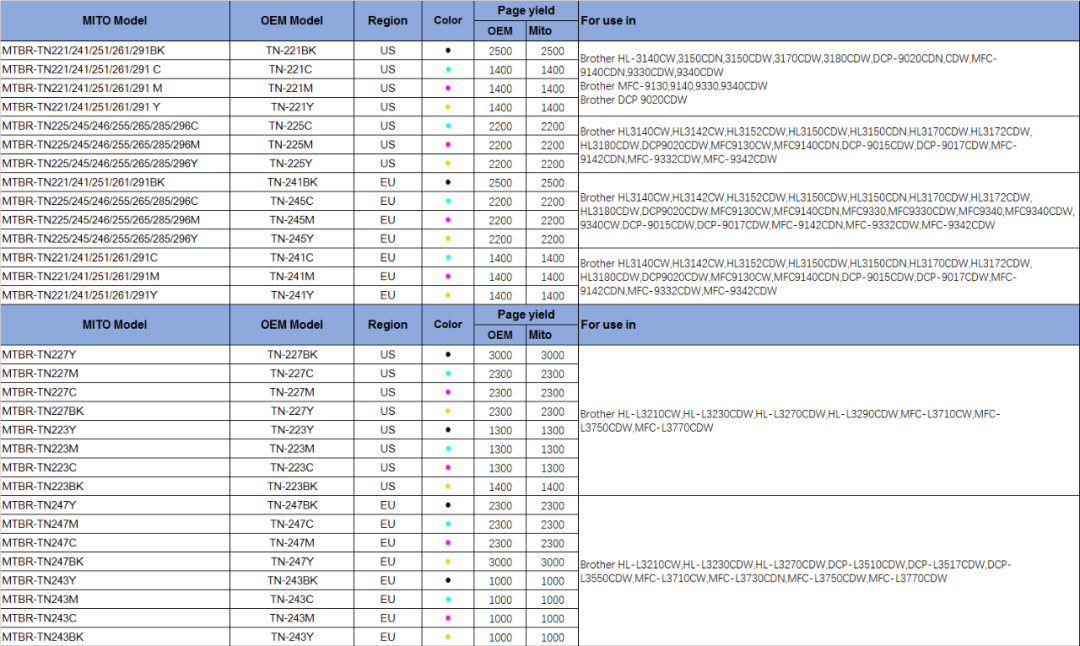Viewport: 1080px width, 646px height.
Task: Click the cyan color dot in the TN-225C row
Action: 448,125
